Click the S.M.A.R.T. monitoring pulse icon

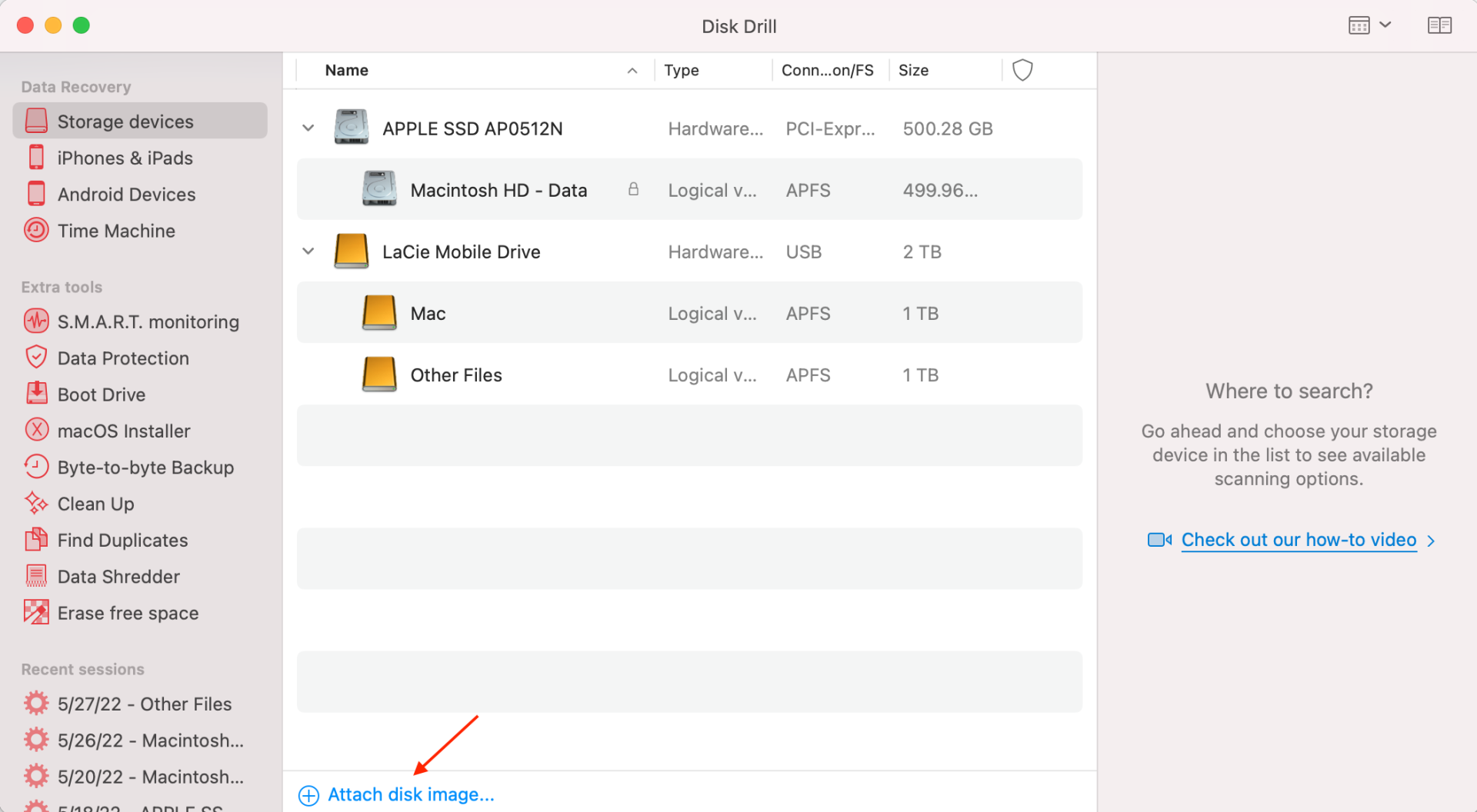(x=36, y=321)
